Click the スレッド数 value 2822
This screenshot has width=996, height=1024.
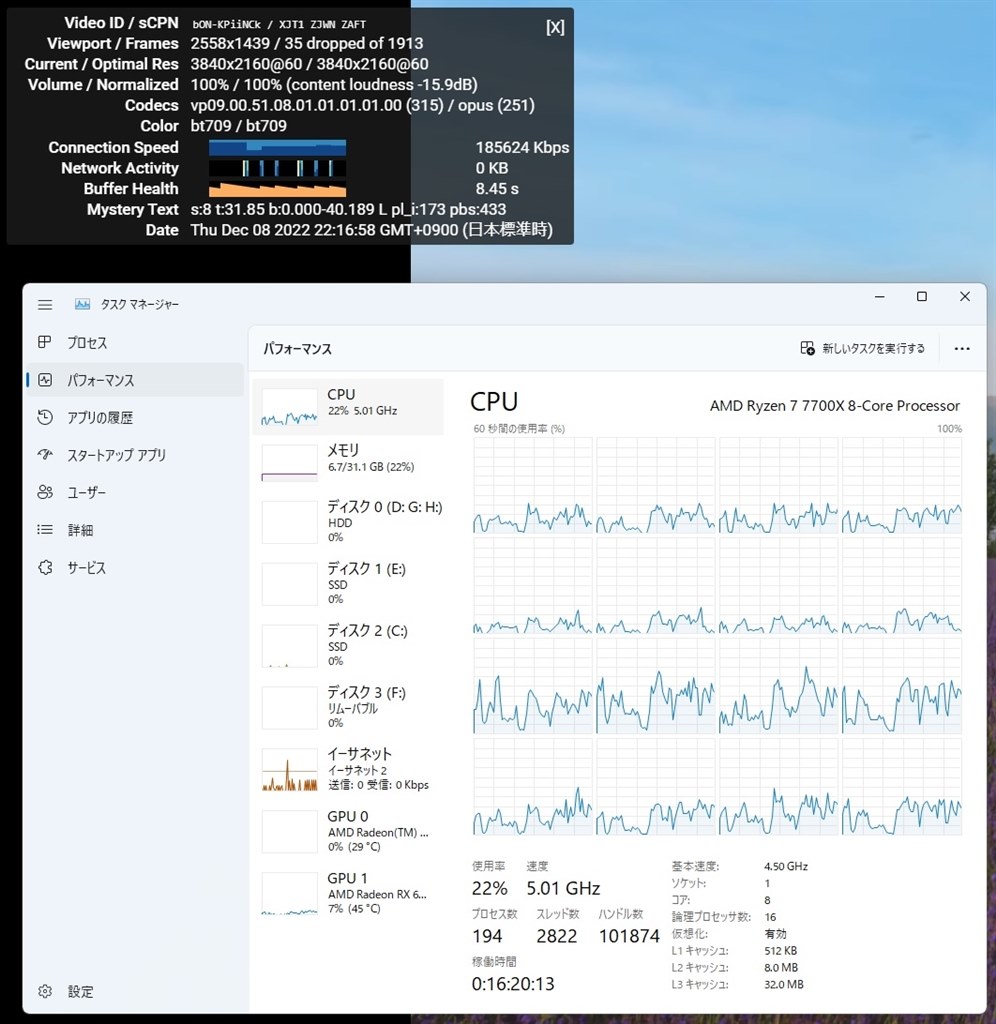click(x=556, y=936)
